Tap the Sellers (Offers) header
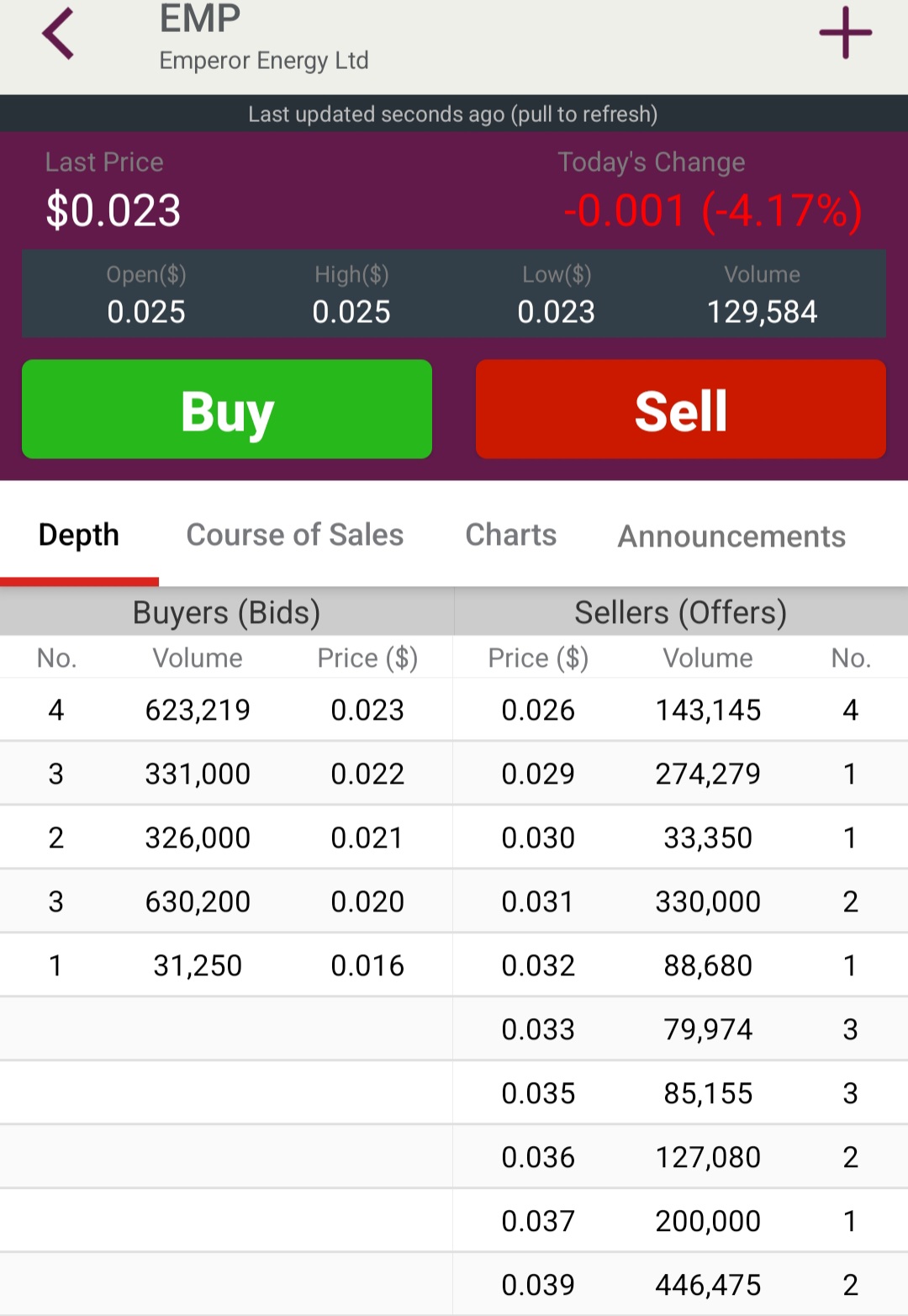Screen dimensions: 908x1316 (x=681, y=612)
